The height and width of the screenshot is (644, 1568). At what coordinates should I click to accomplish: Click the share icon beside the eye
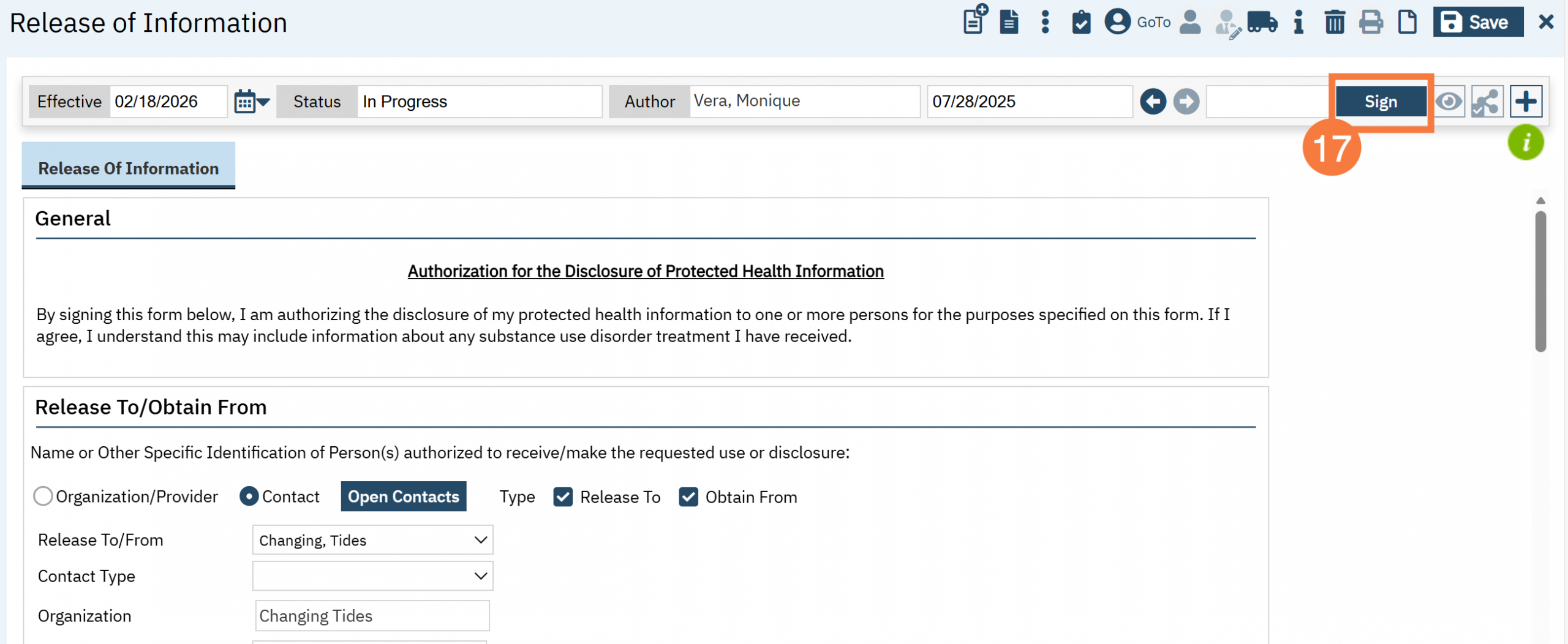click(x=1487, y=102)
